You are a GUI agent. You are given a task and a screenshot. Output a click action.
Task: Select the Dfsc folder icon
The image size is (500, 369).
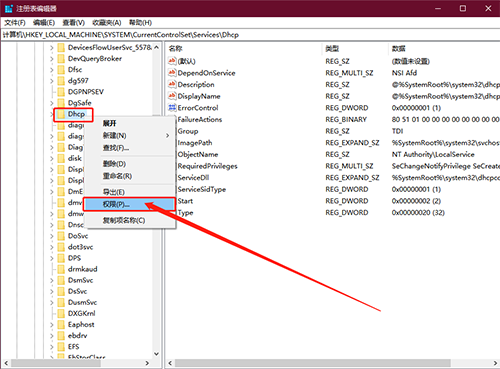tap(61, 70)
